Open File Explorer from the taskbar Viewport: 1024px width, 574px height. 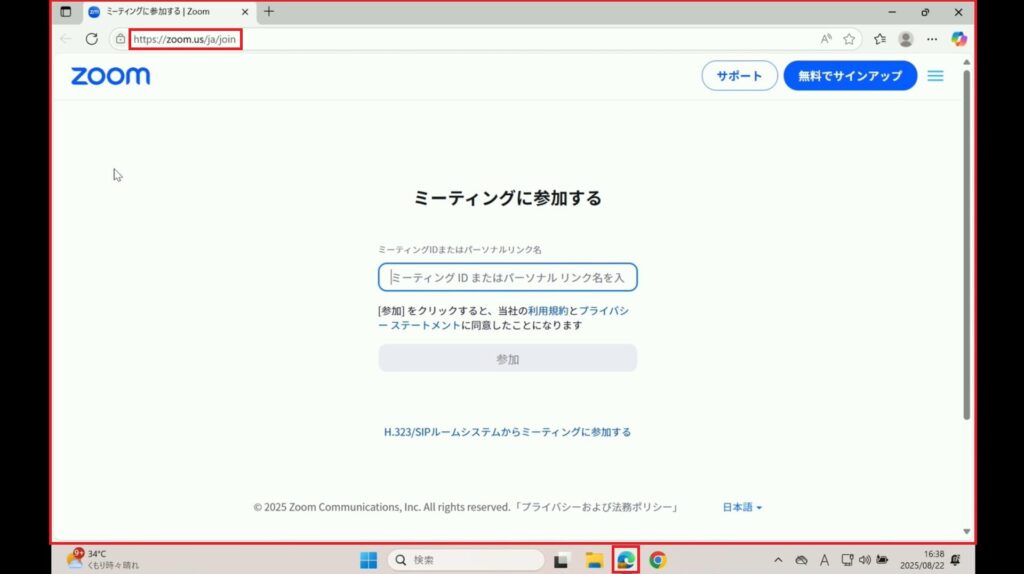click(593, 560)
